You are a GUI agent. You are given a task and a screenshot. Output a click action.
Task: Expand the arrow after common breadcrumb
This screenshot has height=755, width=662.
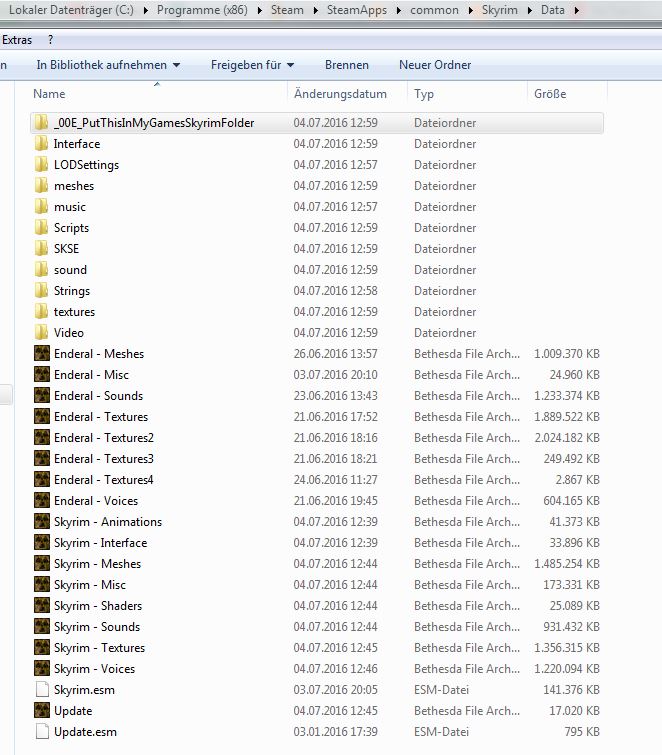click(x=470, y=10)
